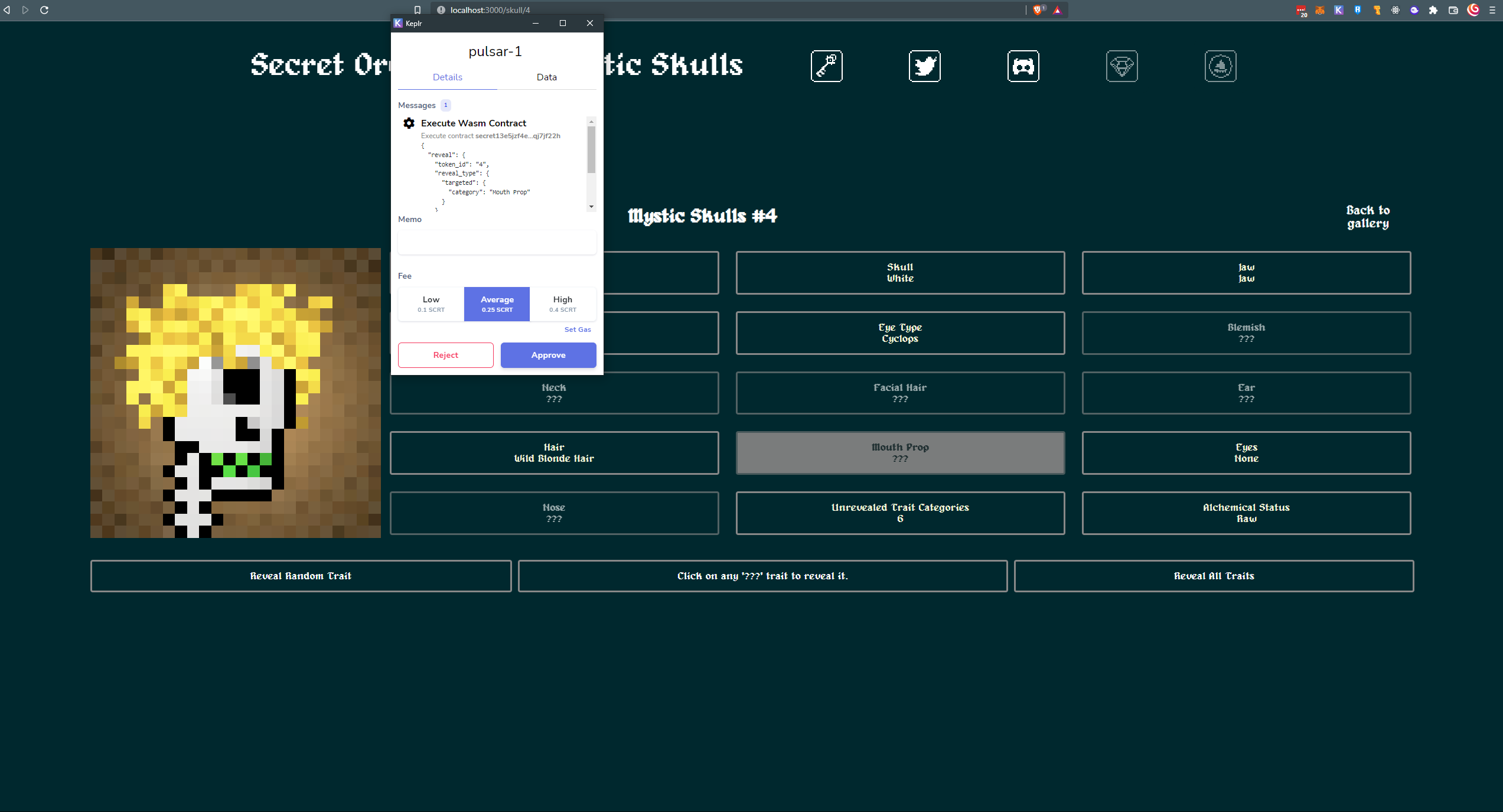Open the Twitter bird icon link
This screenshot has height=812, width=1503.
coord(924,66)
